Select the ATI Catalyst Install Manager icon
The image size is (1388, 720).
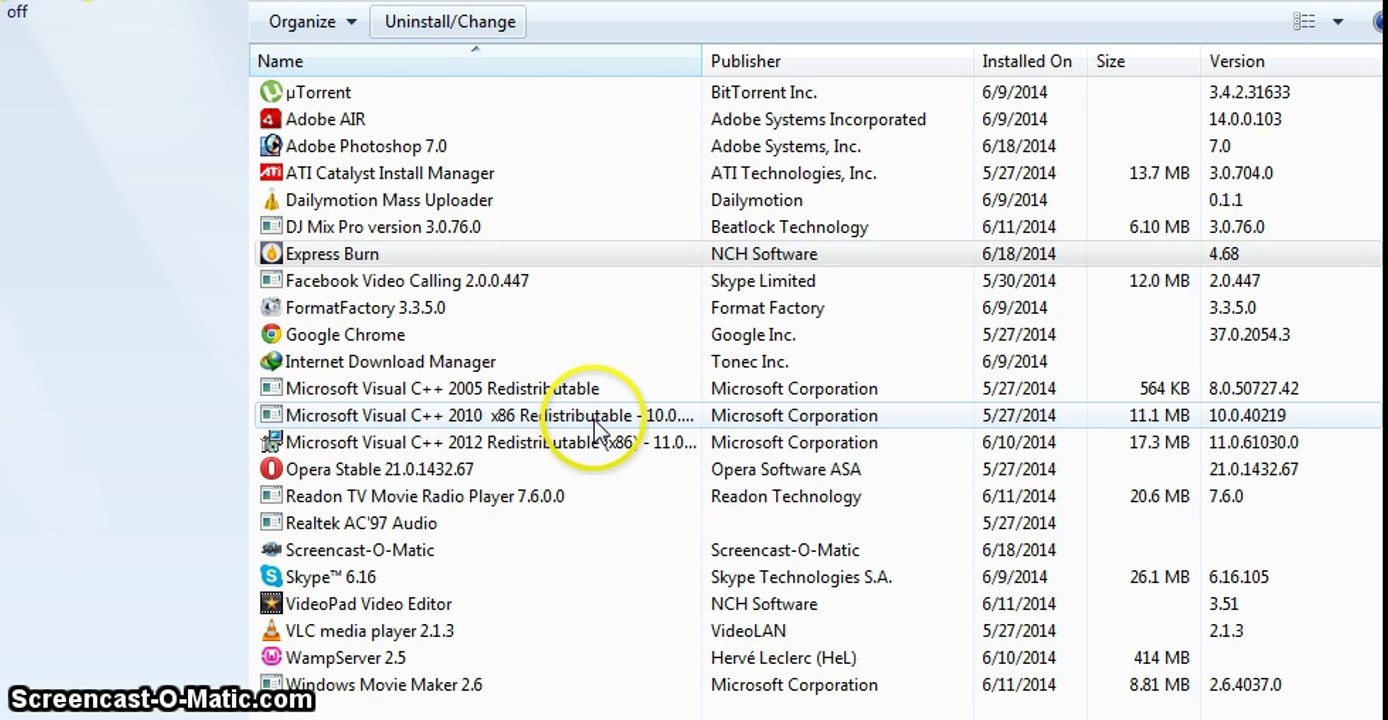point(270,173)
